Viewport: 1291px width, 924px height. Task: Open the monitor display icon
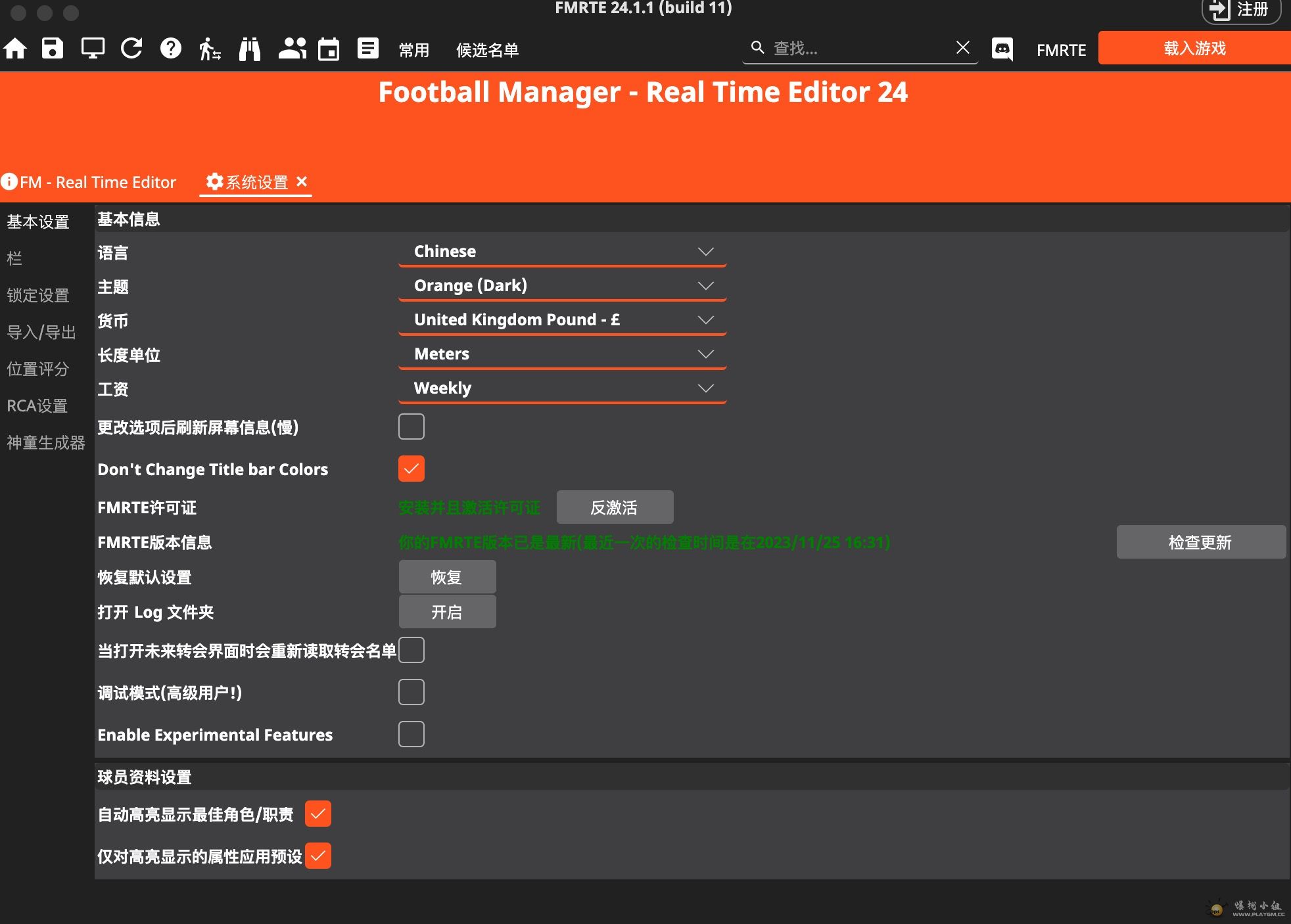pos(92,49)
